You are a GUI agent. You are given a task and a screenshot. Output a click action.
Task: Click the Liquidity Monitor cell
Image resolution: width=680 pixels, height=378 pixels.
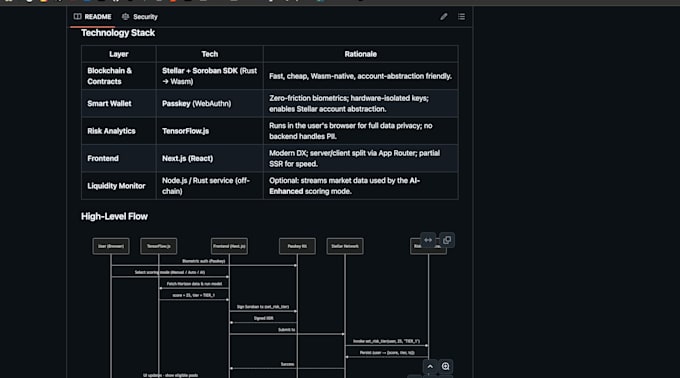tap(118, 186)
